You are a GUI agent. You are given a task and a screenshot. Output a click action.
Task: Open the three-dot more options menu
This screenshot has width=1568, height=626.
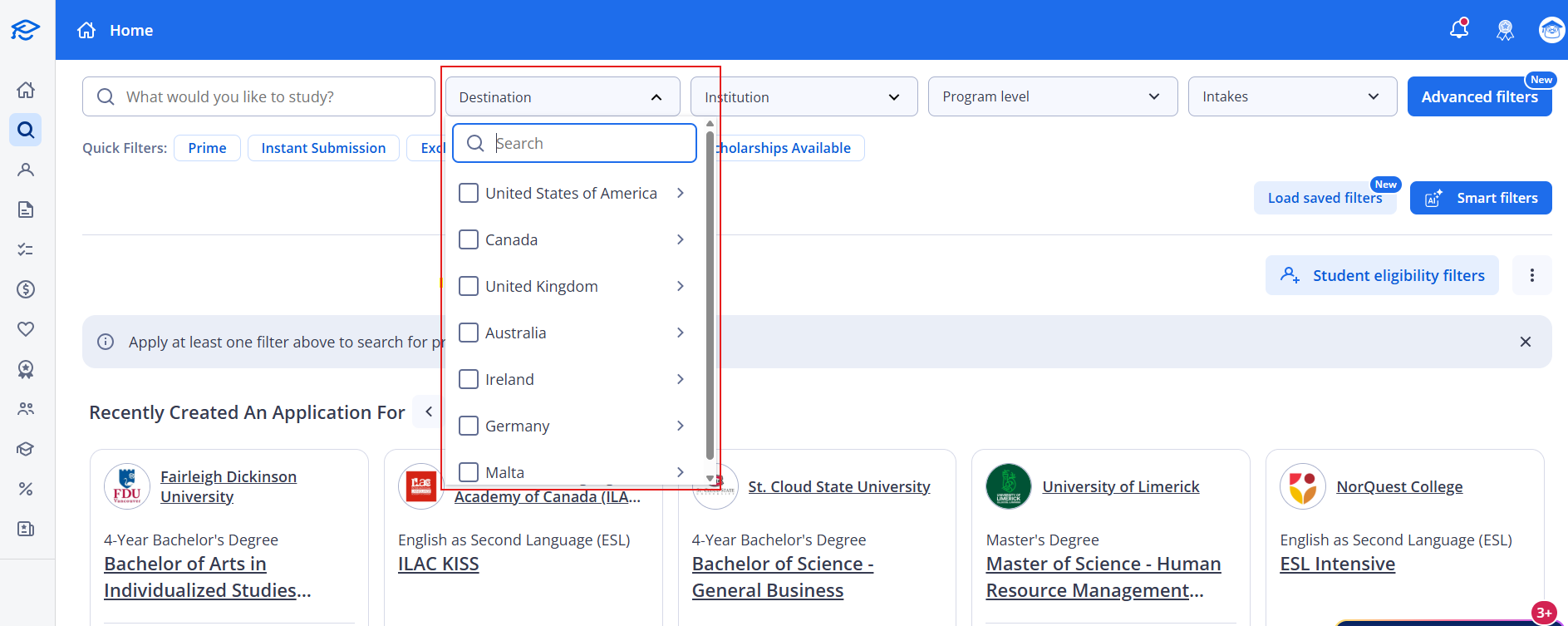point(1532,275)
